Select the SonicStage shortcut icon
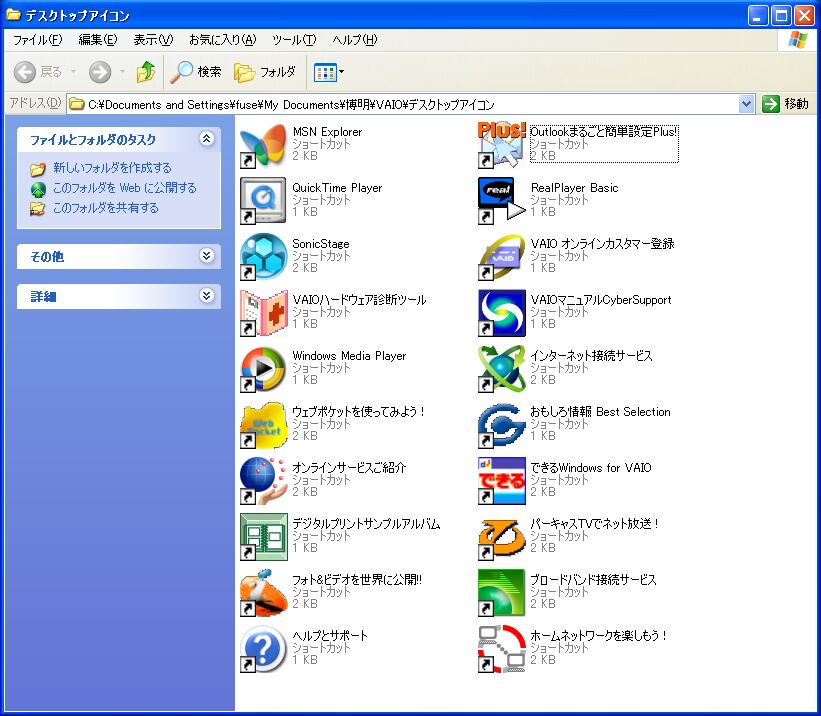The height and width of the screenshot is (716, 821). click(x=263, y=257)
